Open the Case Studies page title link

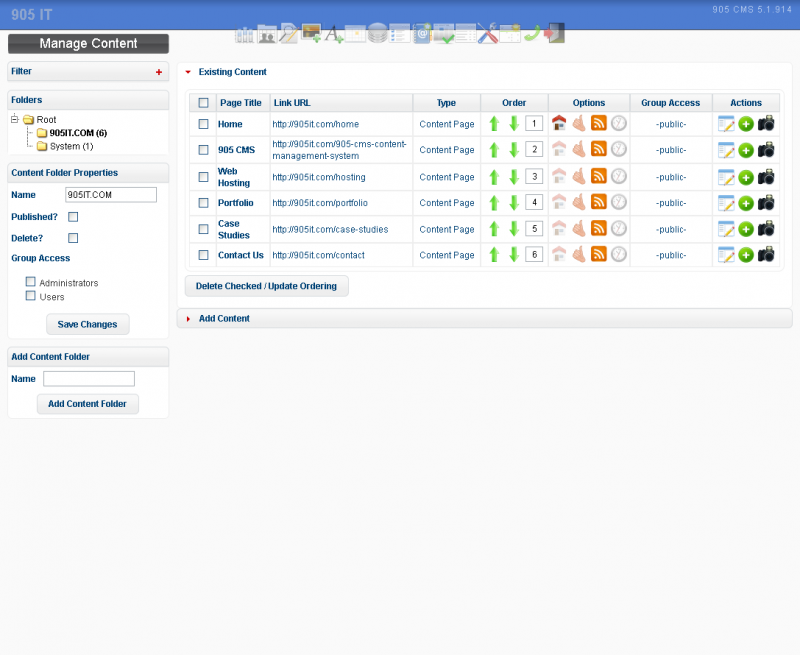(x=234, y=229)
